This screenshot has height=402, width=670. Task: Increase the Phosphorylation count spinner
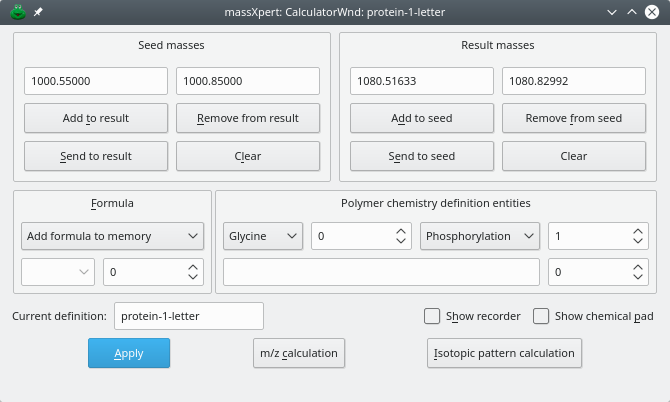click(637, 231)
